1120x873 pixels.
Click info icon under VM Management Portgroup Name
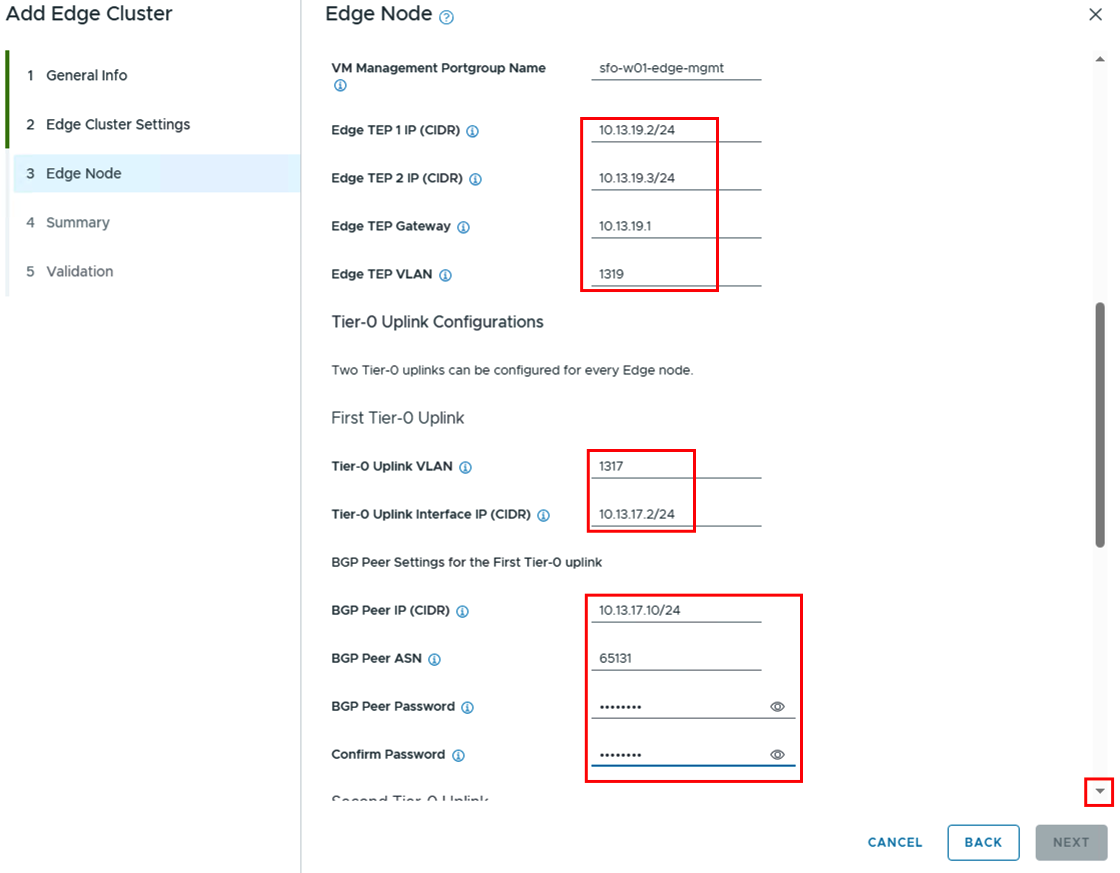point(339,86)
